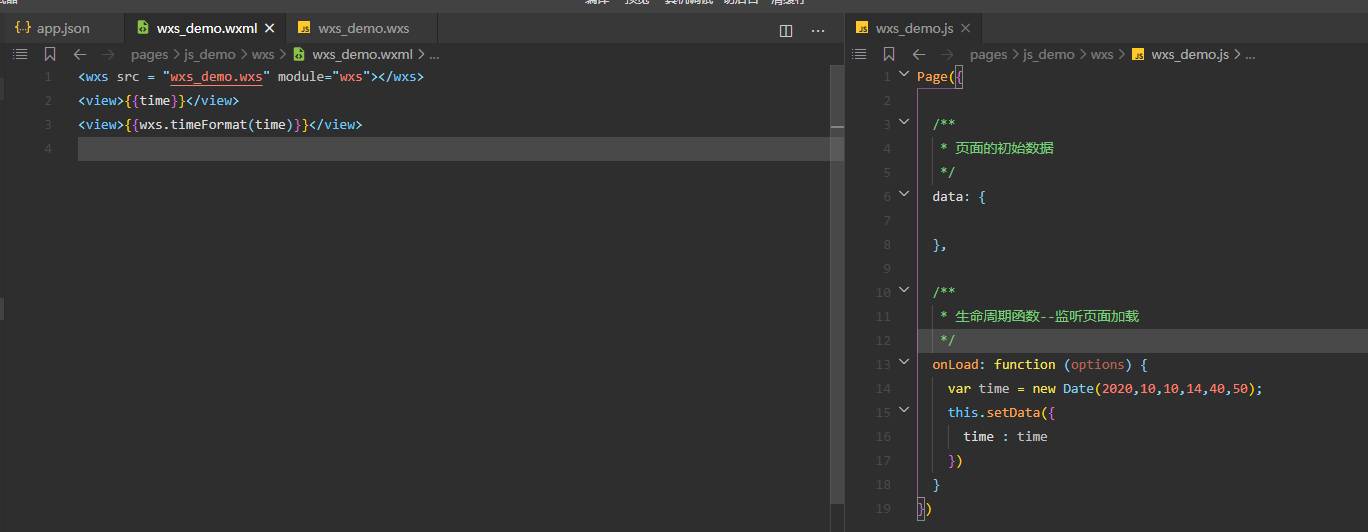Select 'js_demo' in right breadcrumb
This screenshot has width=1368, height=532.
[1049, 55]
